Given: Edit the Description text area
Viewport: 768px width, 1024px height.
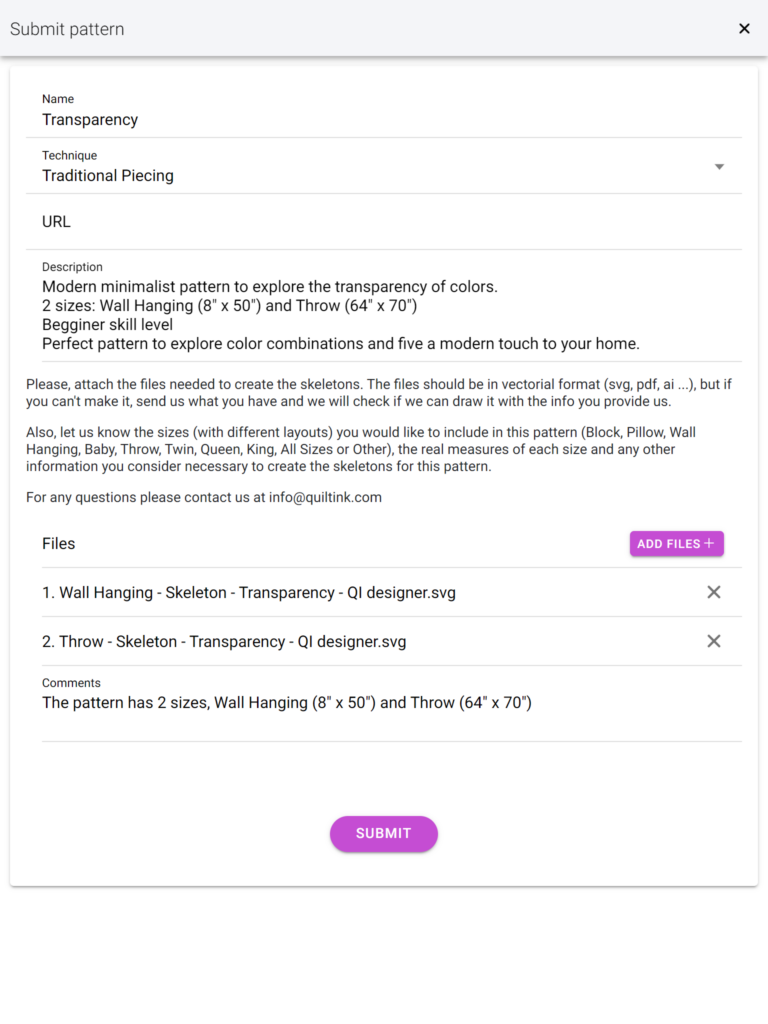Looking at the screenshot, I should coord(384,307).
